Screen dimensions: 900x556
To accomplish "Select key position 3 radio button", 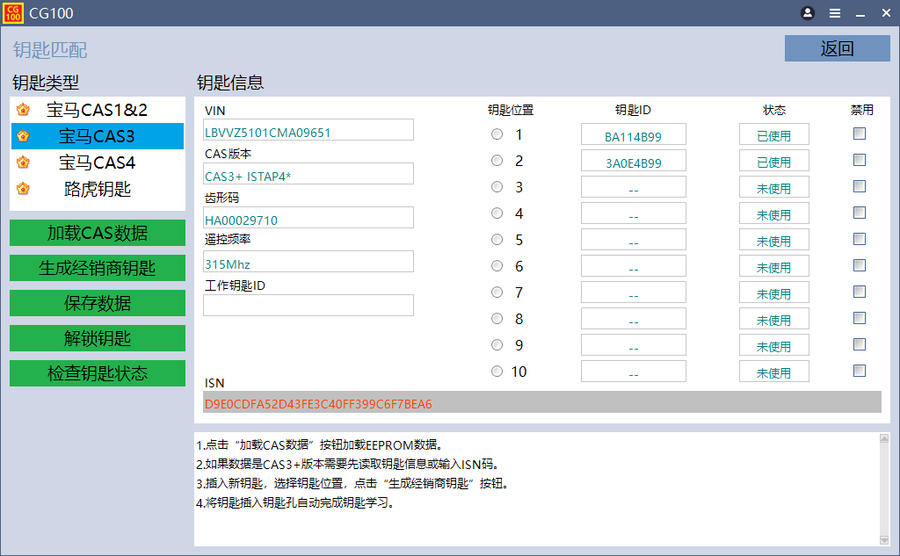I will coord(497,187).
